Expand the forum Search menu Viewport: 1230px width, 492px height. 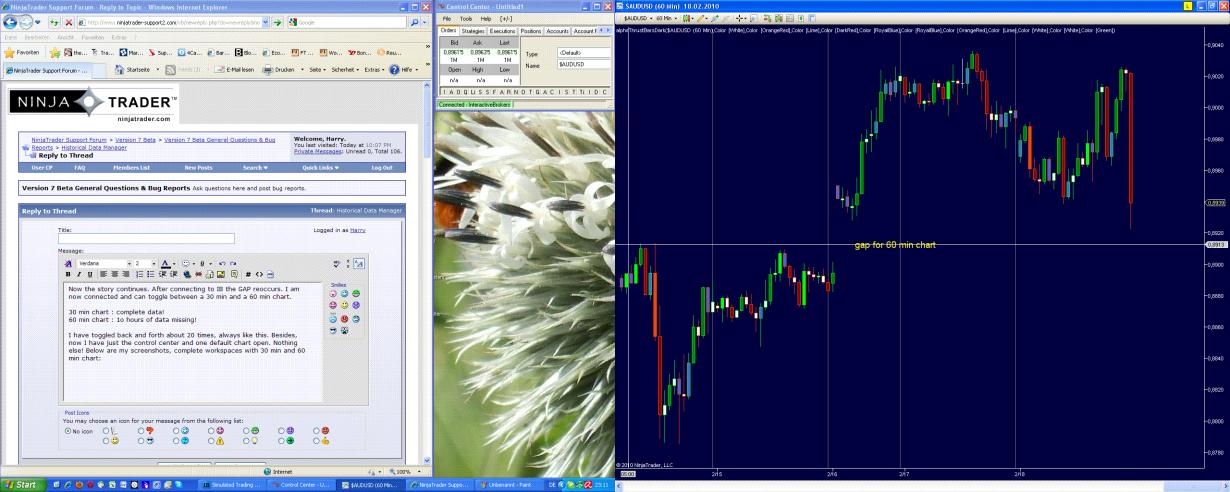point(255,168)
